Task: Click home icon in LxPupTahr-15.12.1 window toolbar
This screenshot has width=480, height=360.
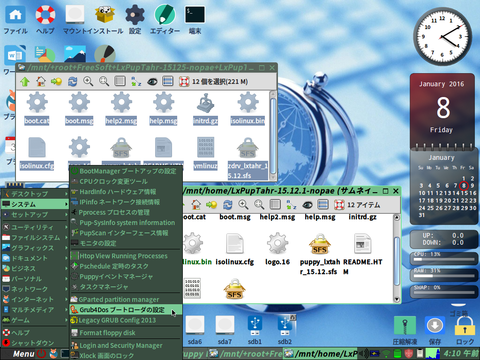Action: click(x=196, y=204)
